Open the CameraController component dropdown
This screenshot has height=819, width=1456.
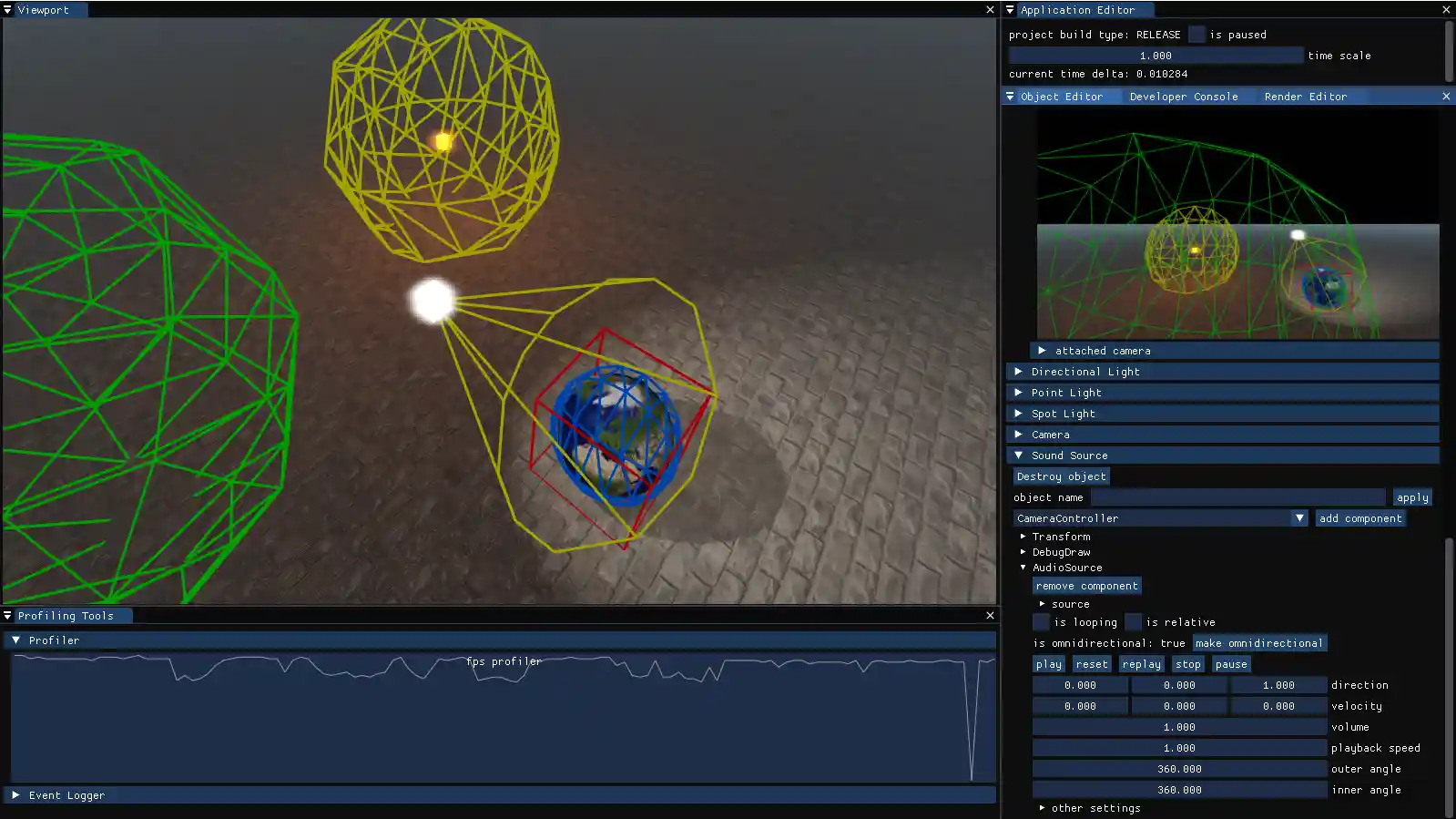coord(1299,518)
